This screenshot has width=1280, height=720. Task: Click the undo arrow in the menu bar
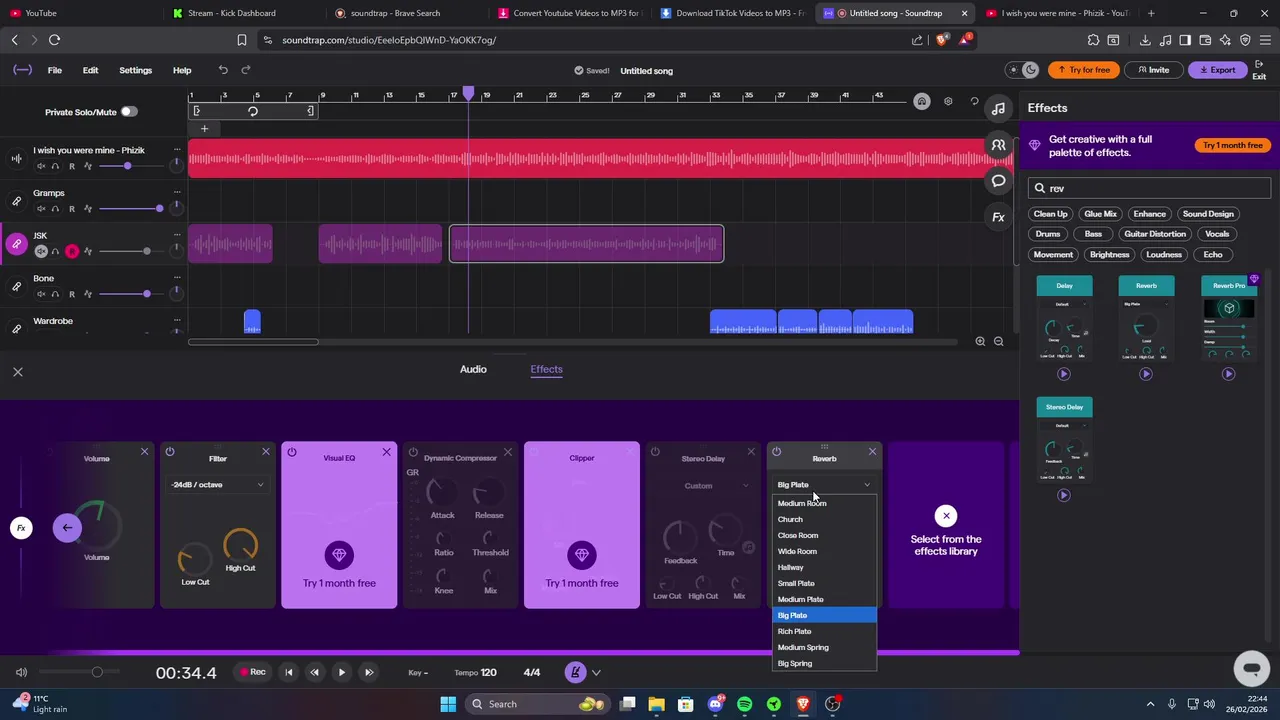[223, 70]
